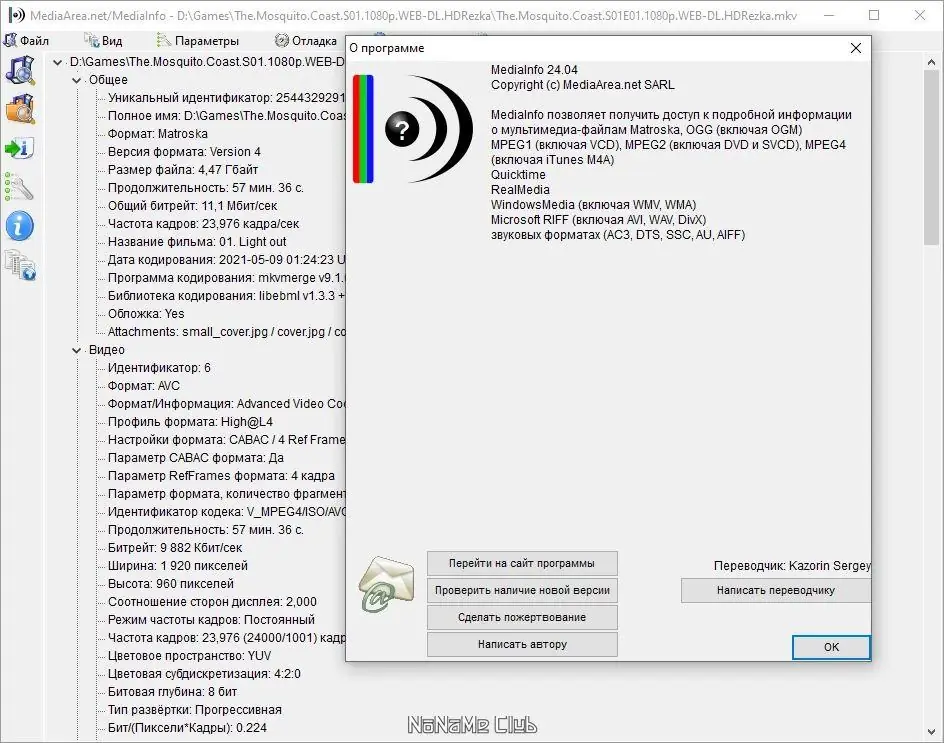Open the Параметры menu

pyautogui.click(x=198, y=40)
